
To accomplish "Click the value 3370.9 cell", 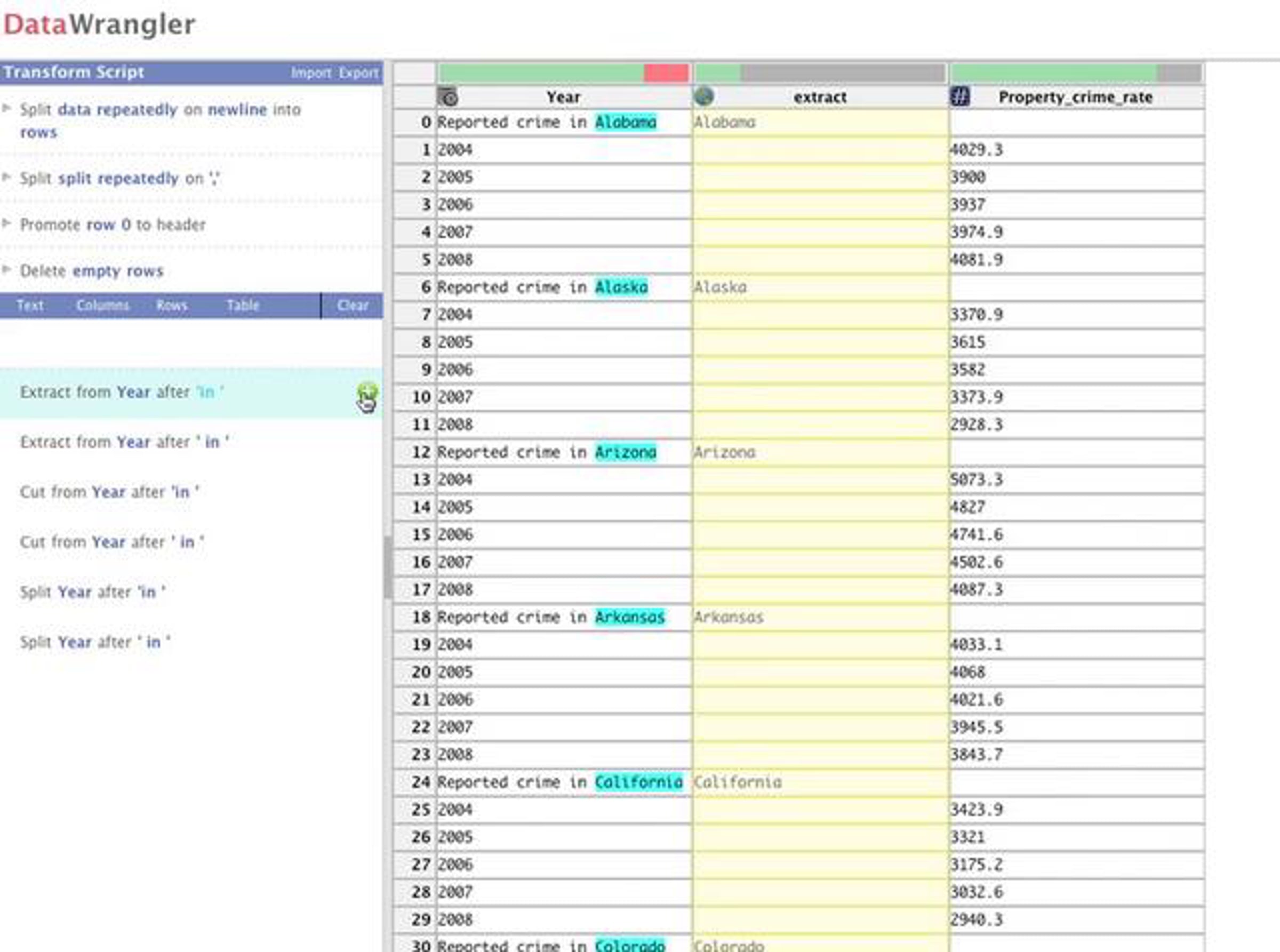I will click(1077, 315).
